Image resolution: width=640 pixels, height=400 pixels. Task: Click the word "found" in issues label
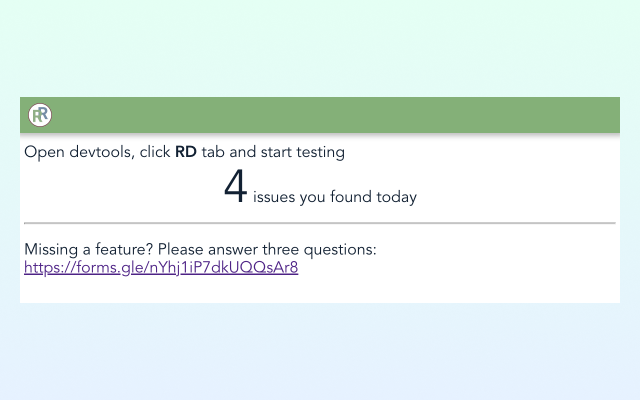click(x=351, y=197)
